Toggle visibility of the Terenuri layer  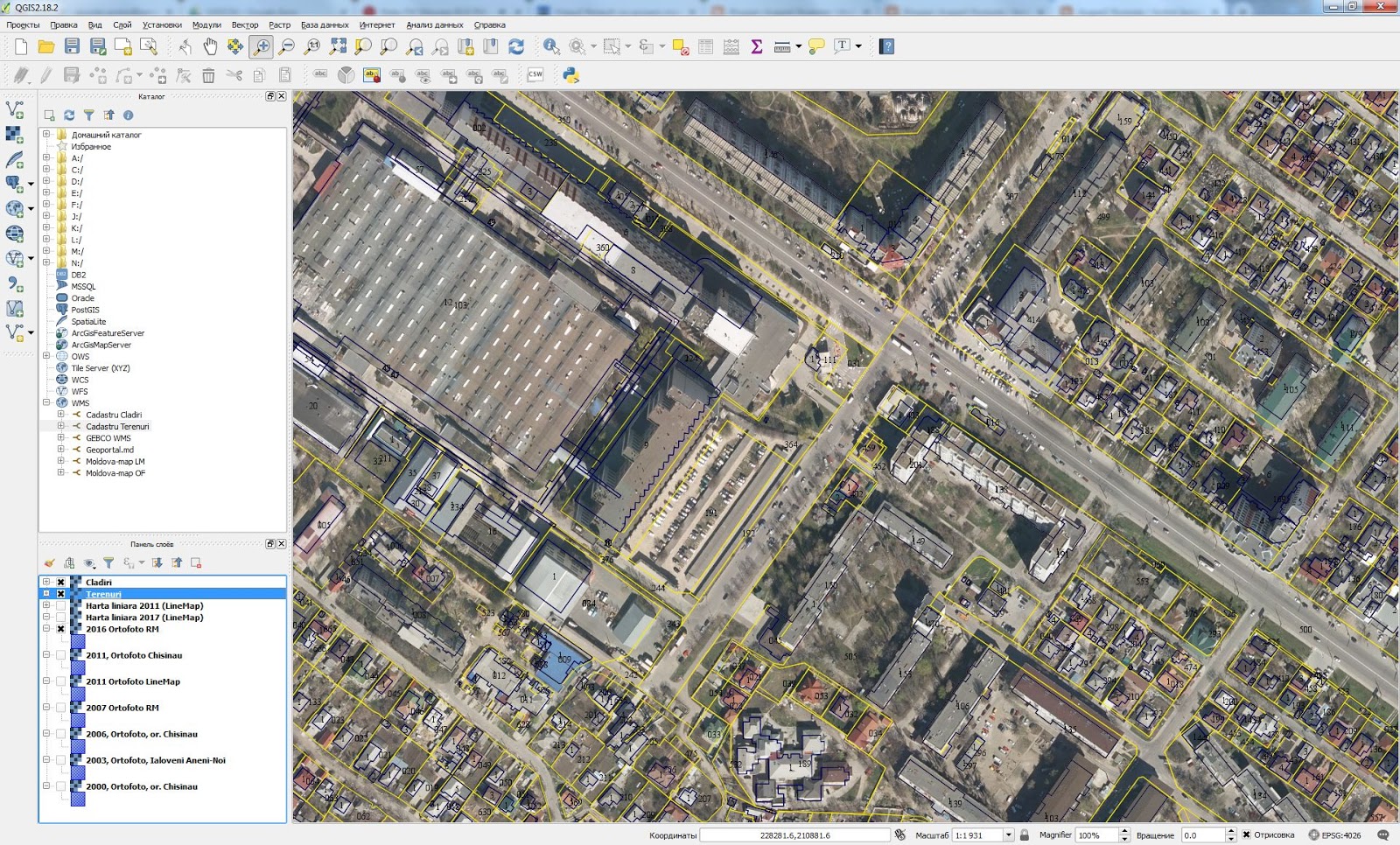(x=60, y=593)
